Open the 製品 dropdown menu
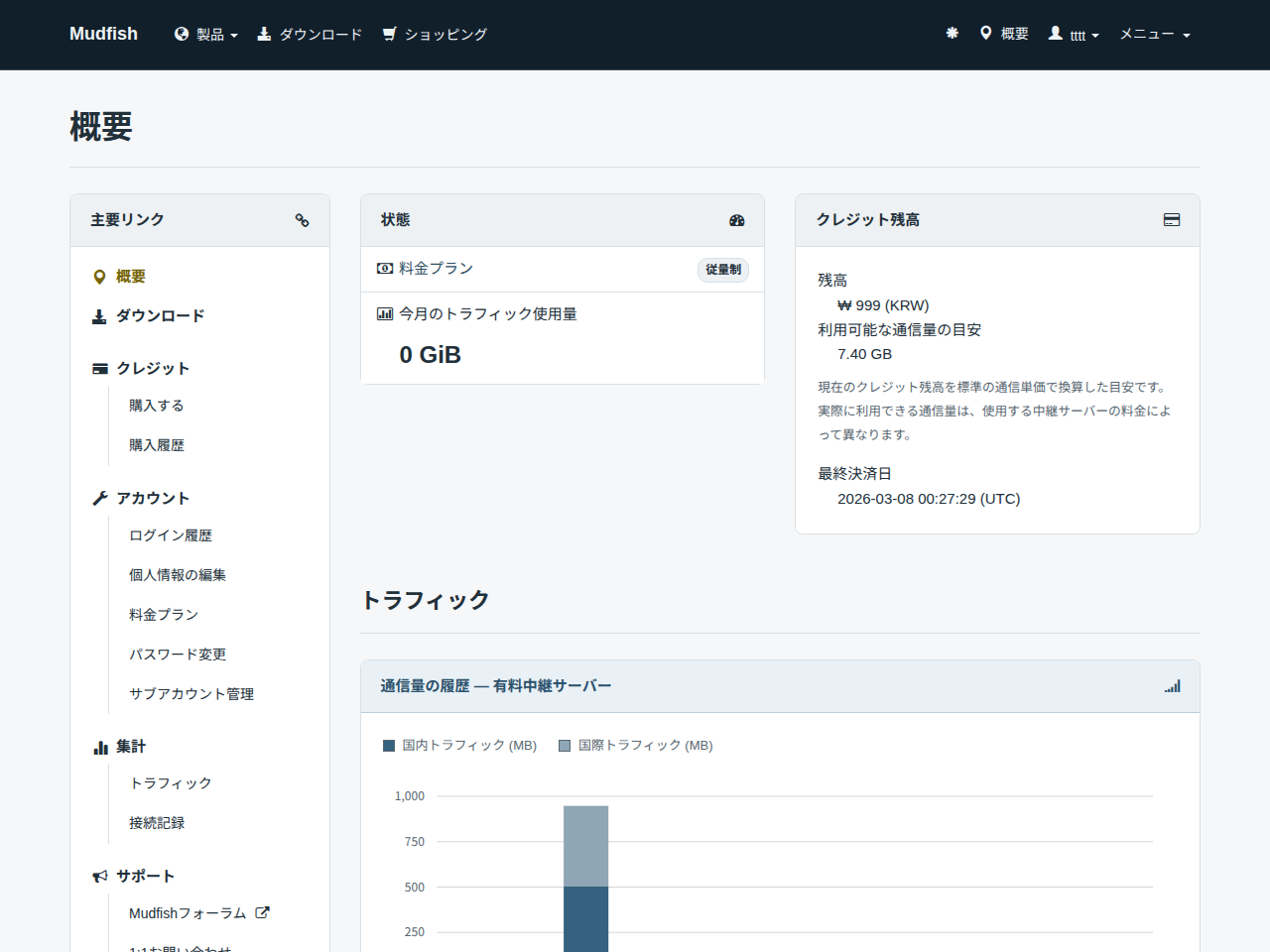 [206, 35]
